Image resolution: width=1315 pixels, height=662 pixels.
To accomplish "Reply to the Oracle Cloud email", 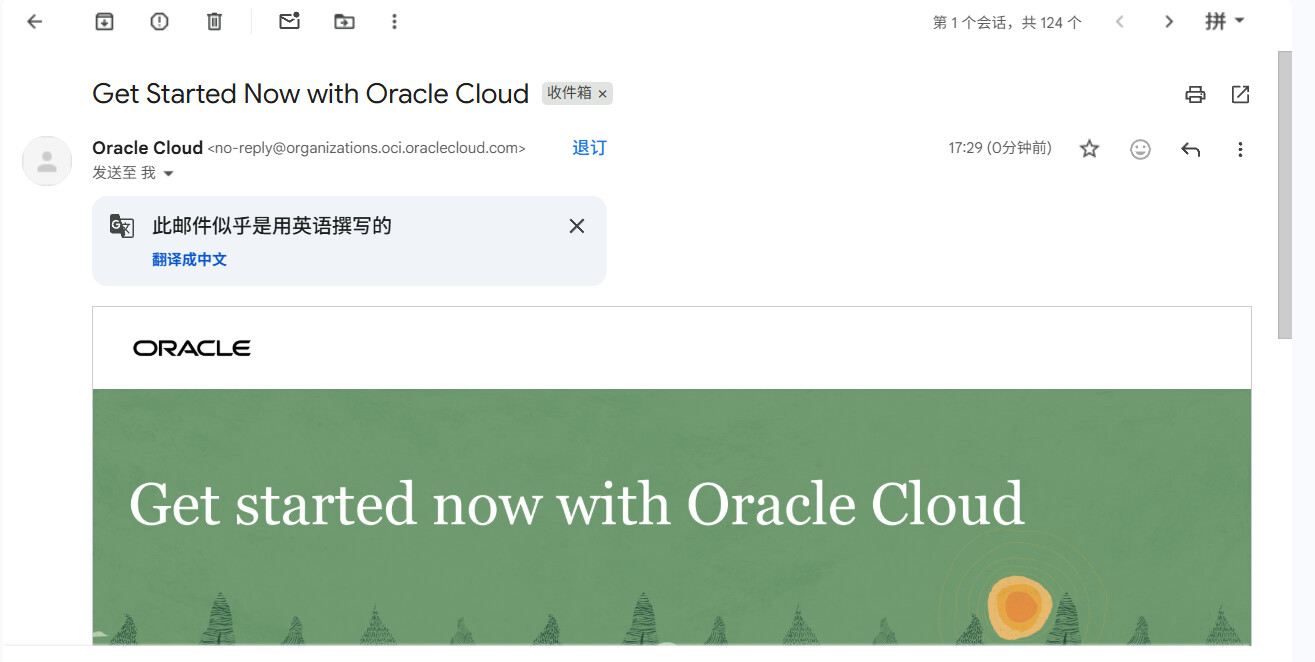I will [x=1190, y=149].
